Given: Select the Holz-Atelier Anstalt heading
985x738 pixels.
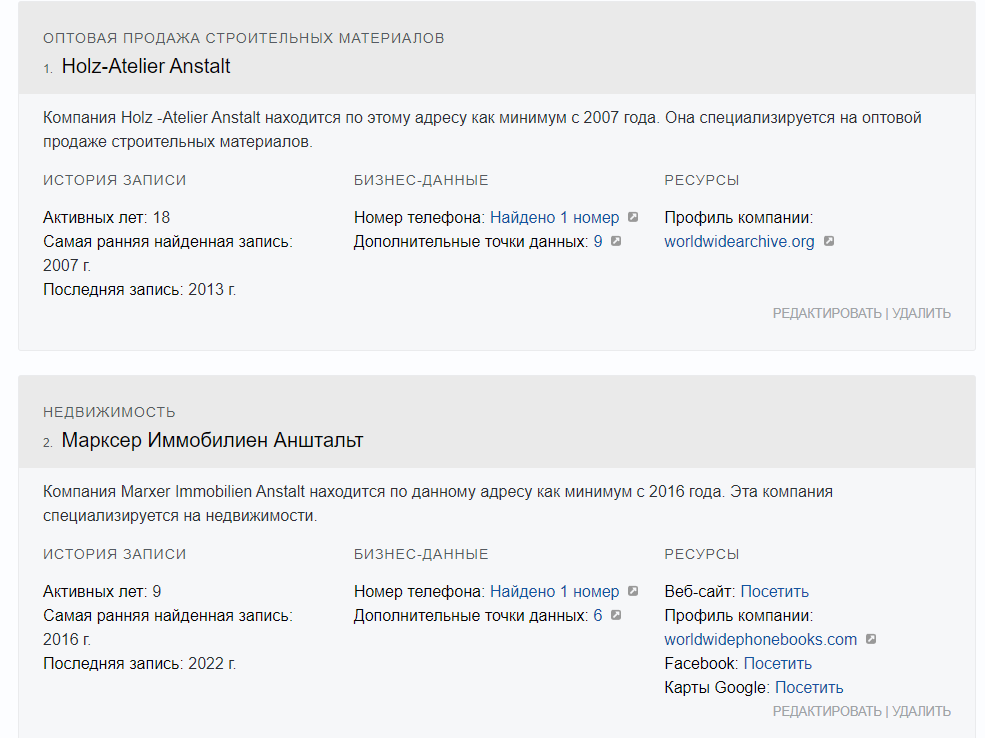Looking at the screenshot, I should click(x=146, y=67).
